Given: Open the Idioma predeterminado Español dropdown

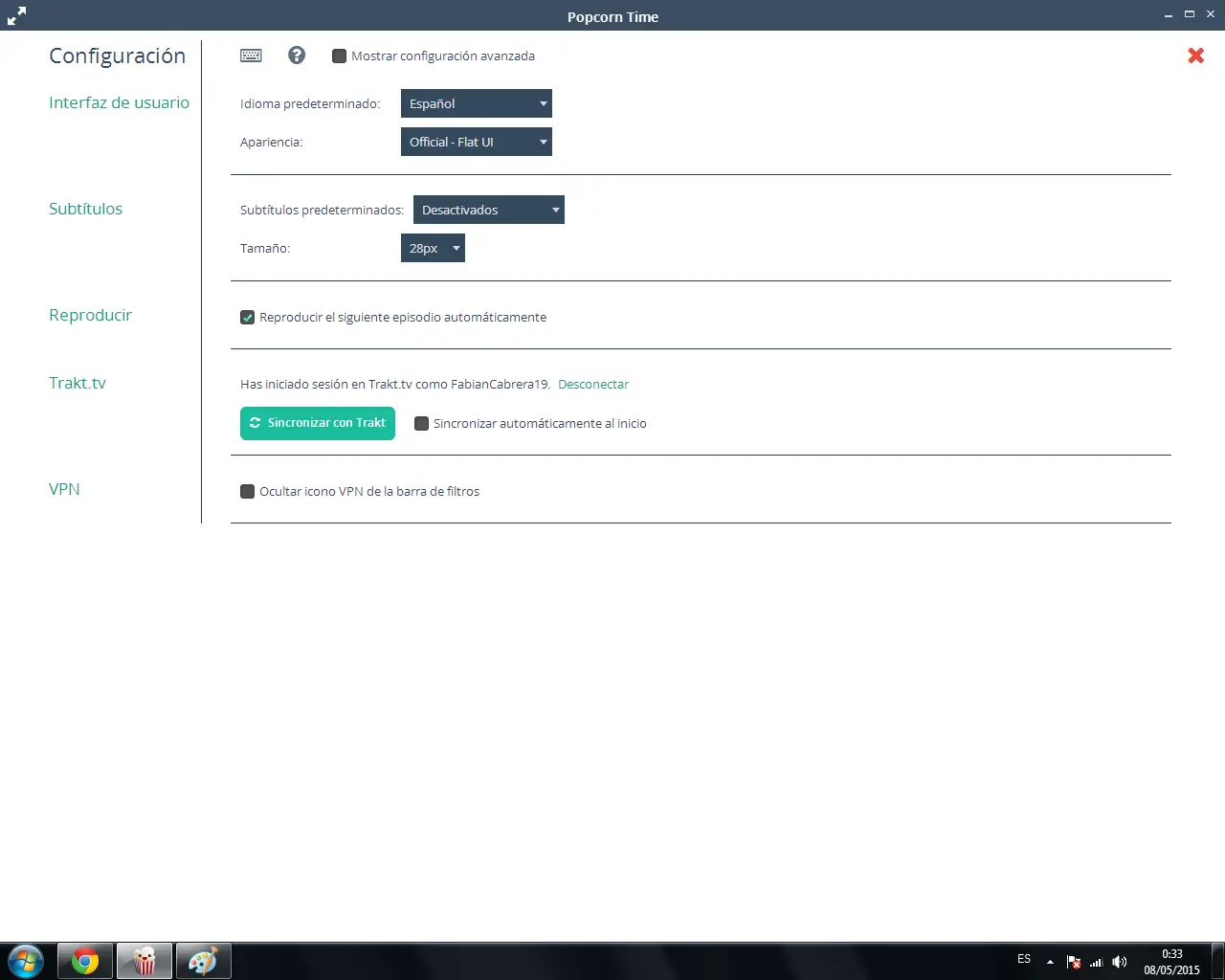Looking at the screenshot, I should (477, 103).
